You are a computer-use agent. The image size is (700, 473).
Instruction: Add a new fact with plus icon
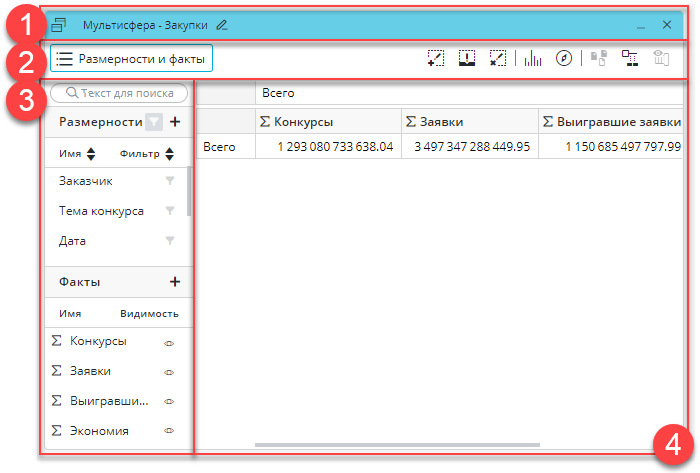175,282
